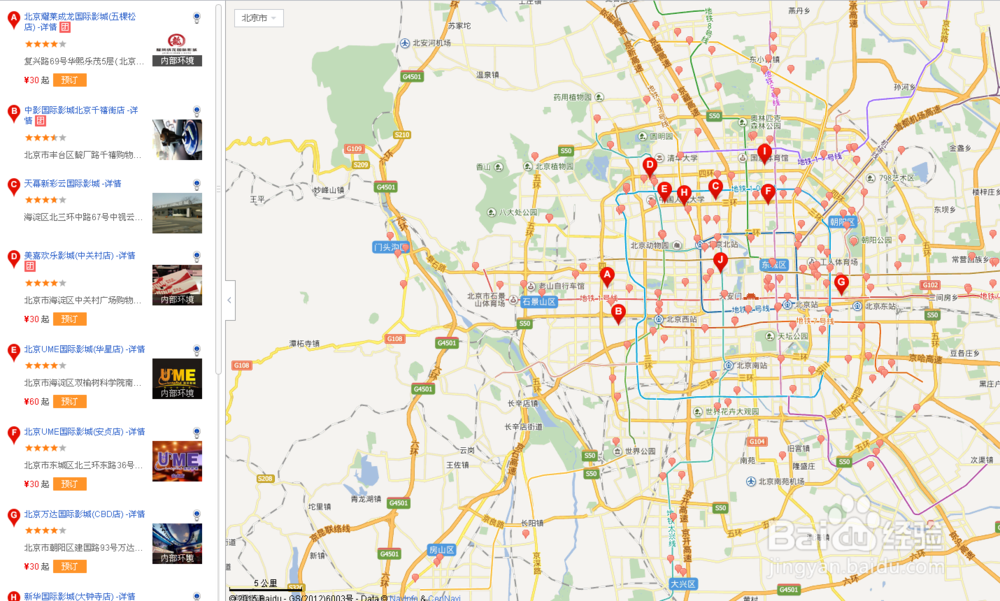Click the 石景山区 district label on map
The image size is (1000, 601).
pyautogui.click(x=539, y=302)
